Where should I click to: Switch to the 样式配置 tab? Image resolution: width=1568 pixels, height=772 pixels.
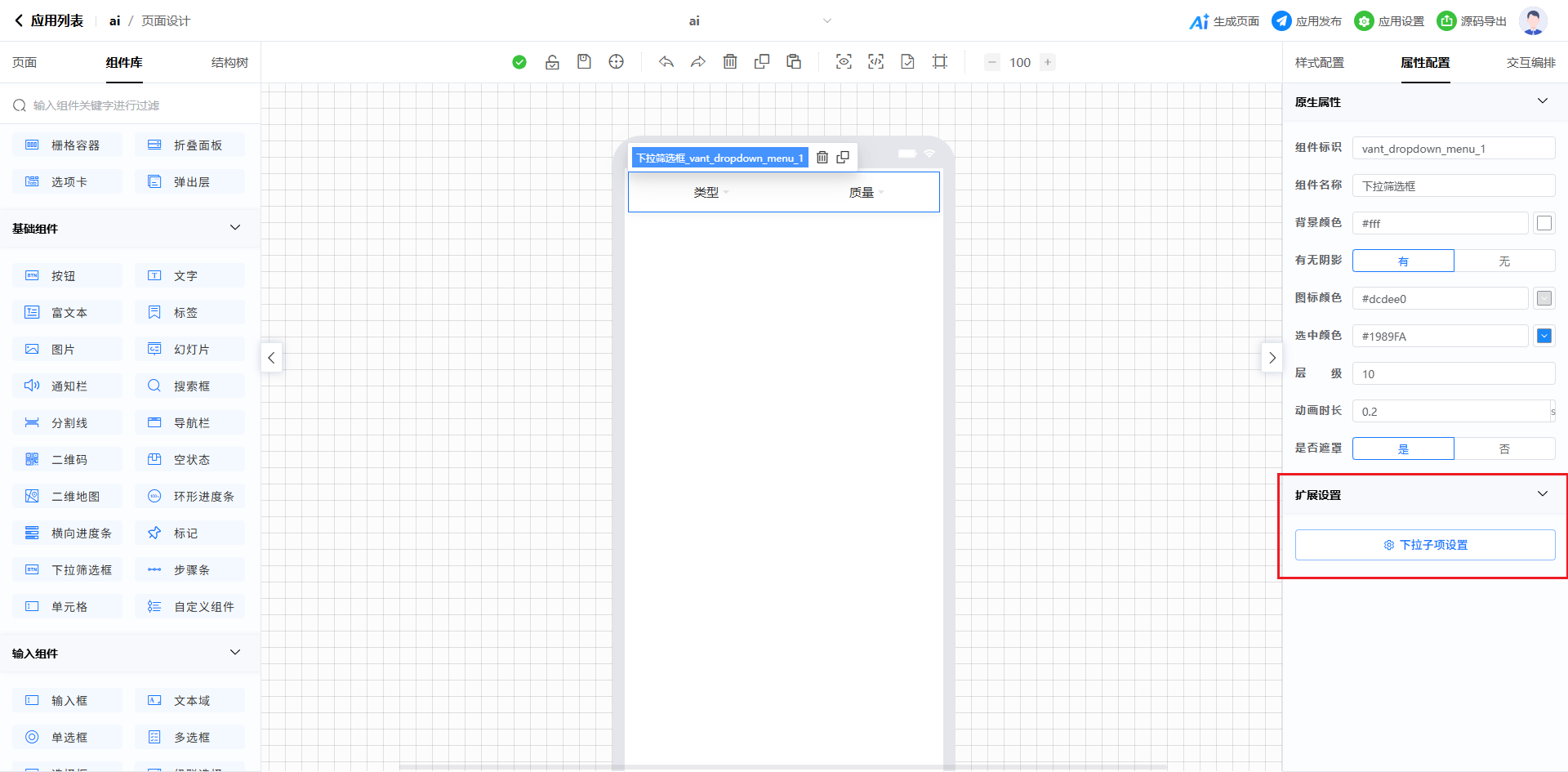pos(1319,63)
